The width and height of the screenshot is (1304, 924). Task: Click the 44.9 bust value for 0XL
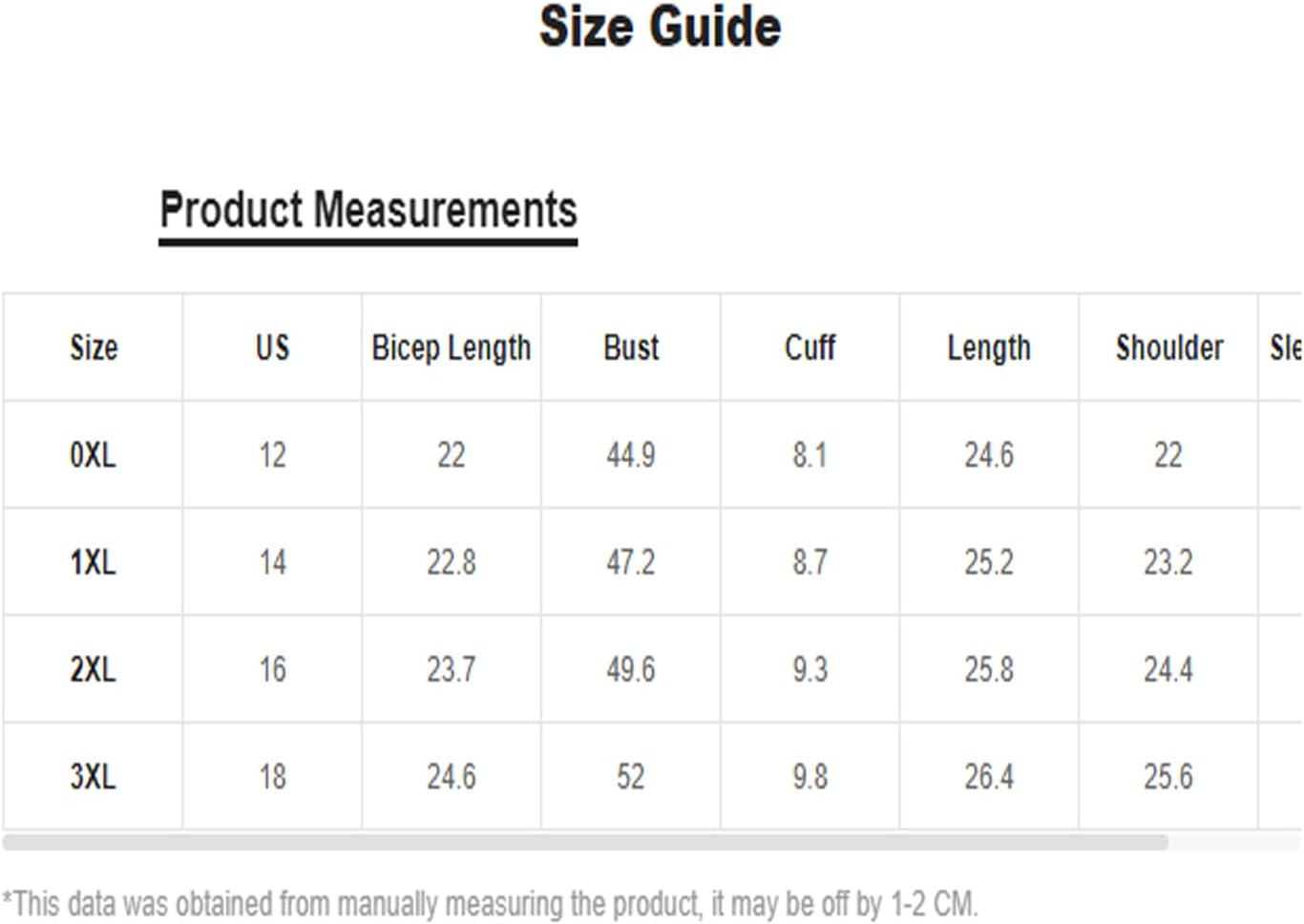click(631, 455)
